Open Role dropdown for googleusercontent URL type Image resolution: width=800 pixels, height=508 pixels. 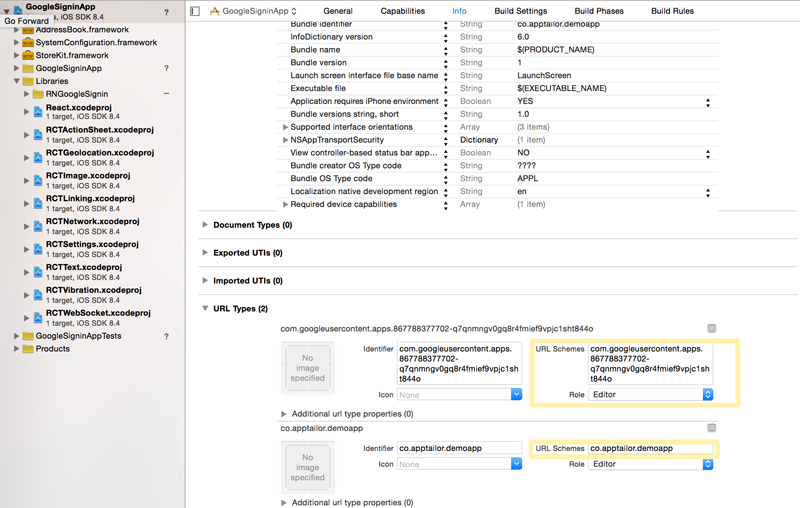[x=651, y=394]
